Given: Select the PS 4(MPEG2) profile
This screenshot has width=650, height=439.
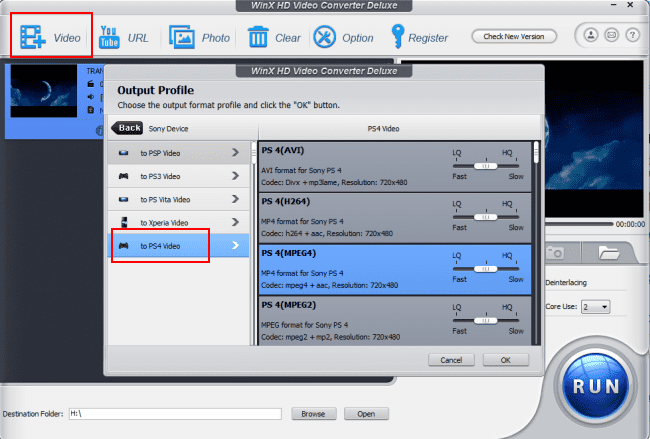Looking at the screenshot, I should point(395,321).
